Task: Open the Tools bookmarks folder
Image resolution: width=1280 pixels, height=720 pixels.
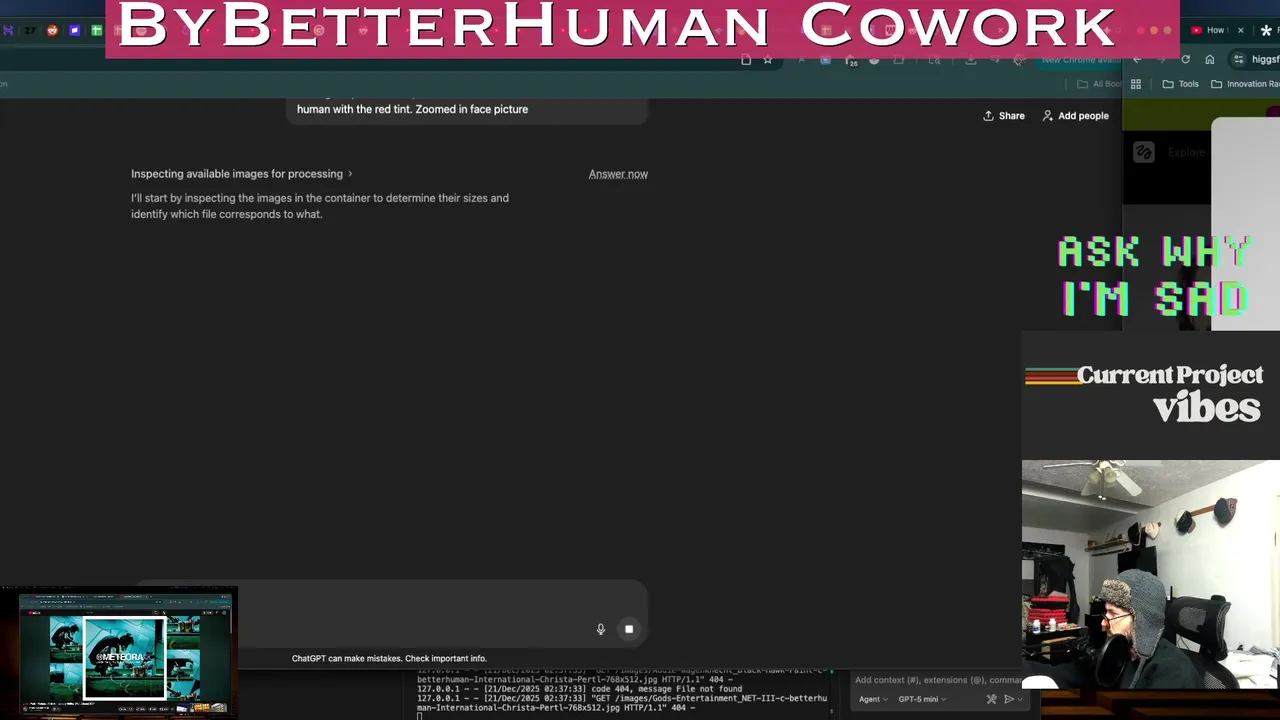Action: pos(1180,84)
